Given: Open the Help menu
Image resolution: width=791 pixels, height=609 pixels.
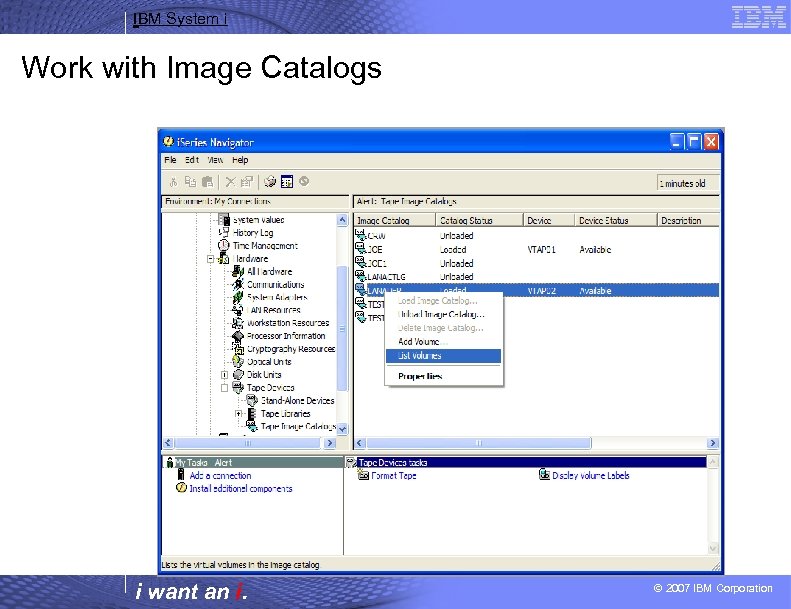Looking at the screenshot, I should coord(240,160).
